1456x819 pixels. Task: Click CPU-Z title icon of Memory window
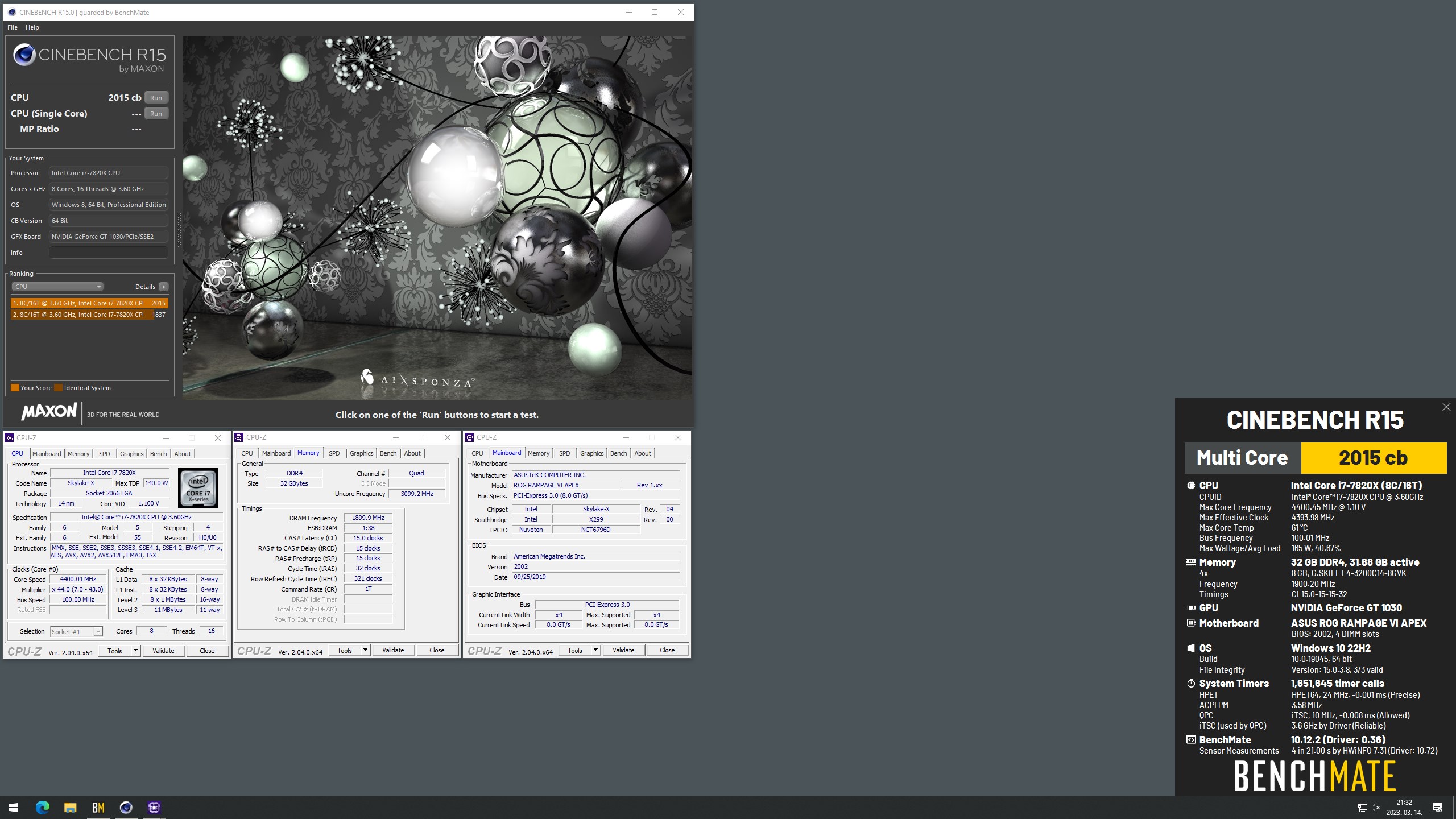[239, 437]
